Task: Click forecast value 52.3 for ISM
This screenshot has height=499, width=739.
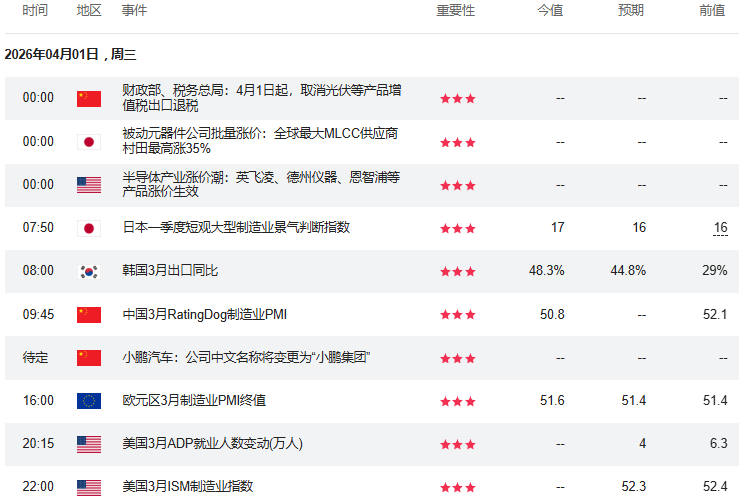Action: tap(634, 486)
